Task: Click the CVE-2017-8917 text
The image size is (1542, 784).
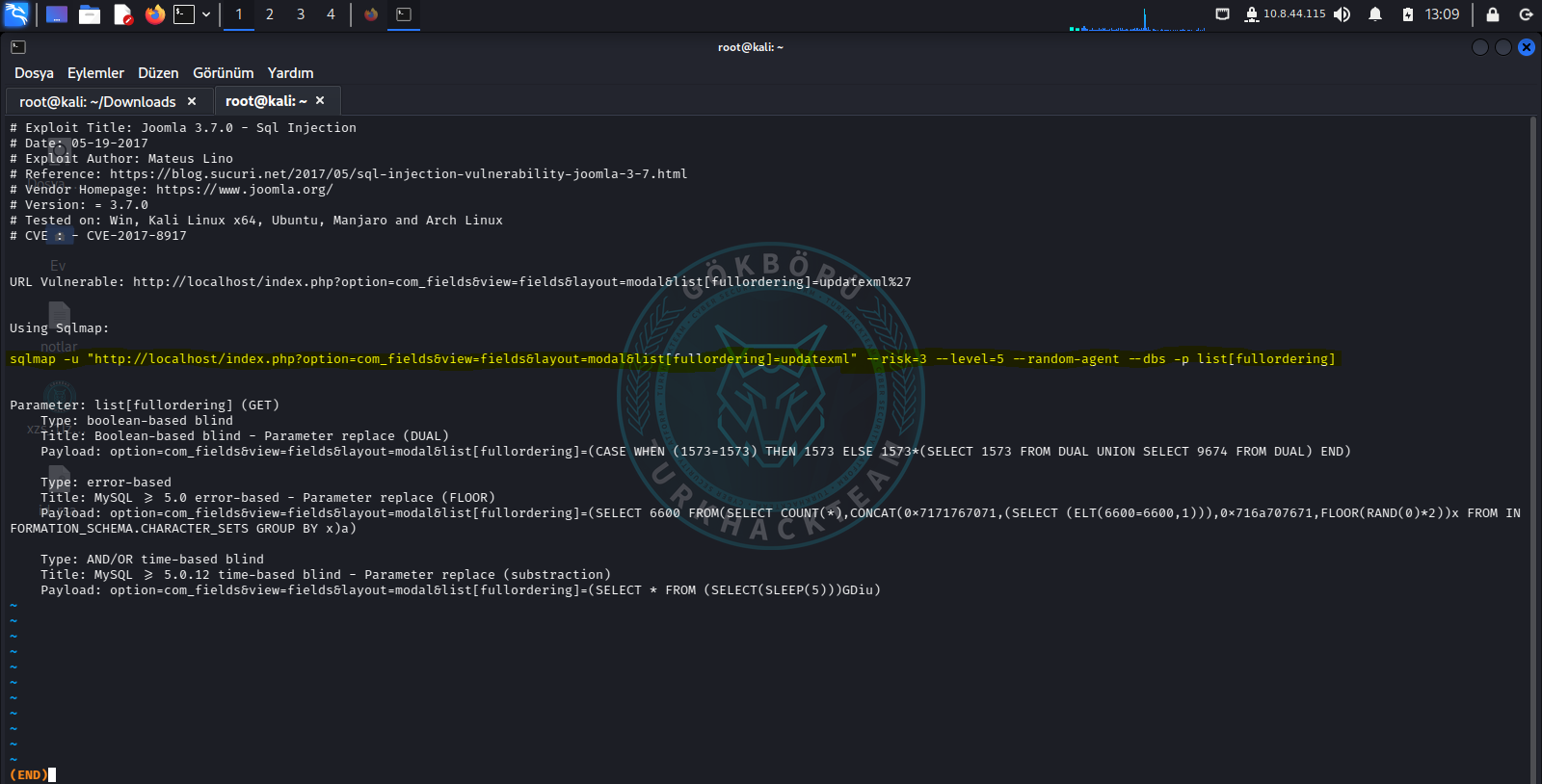Action: pos(136,236)
